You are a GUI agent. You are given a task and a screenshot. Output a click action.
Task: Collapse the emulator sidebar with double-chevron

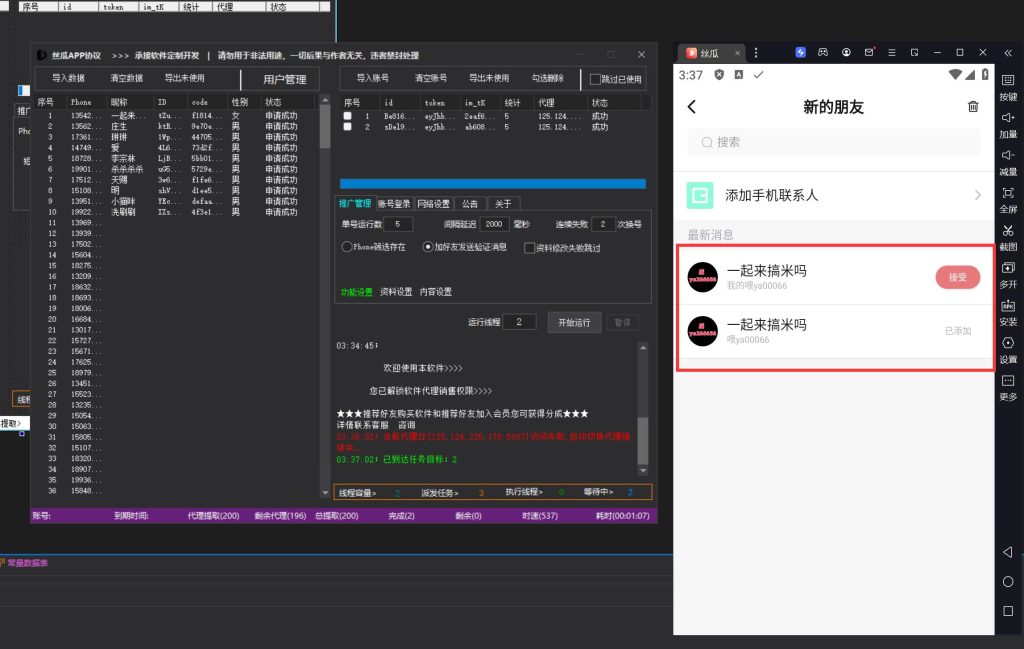coord(1008,52)
